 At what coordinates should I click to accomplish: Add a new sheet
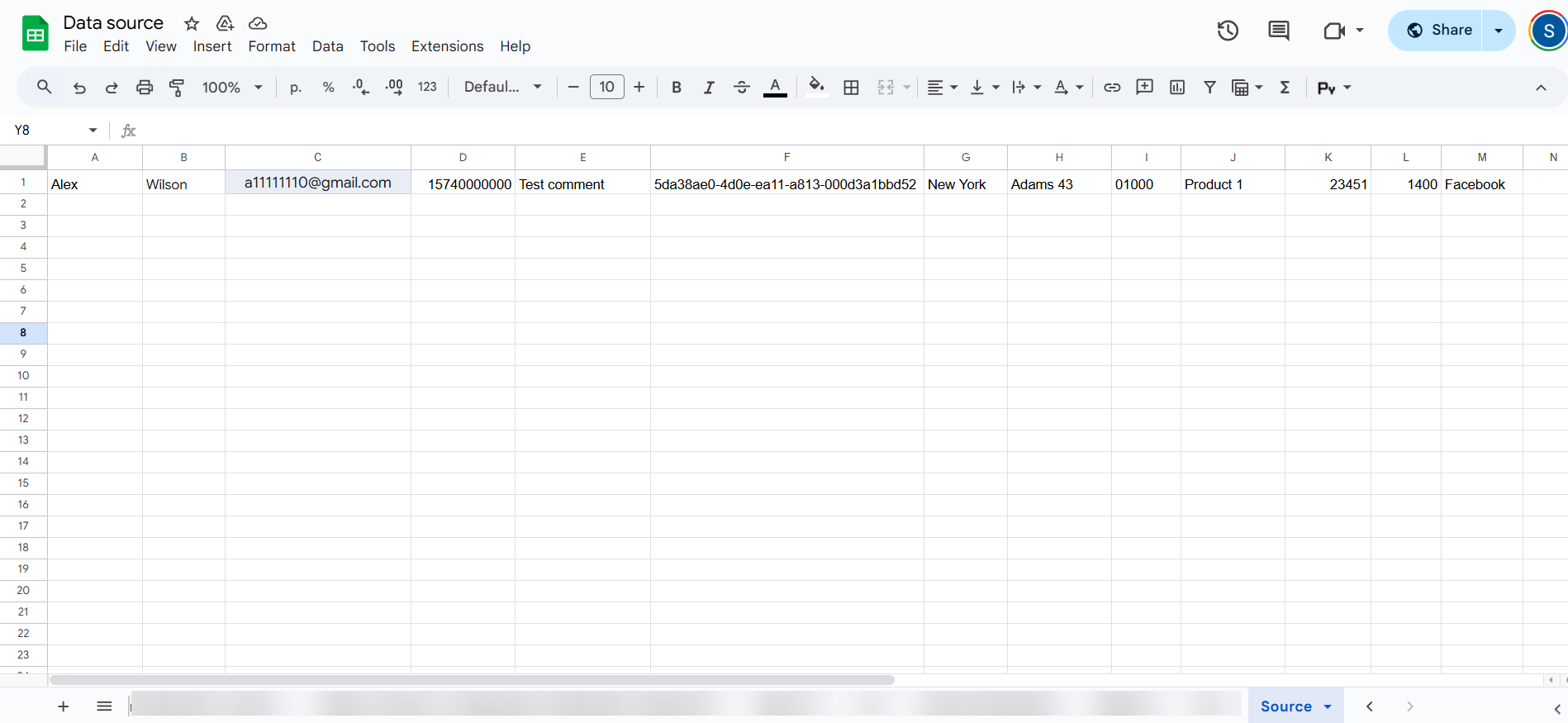64,706
